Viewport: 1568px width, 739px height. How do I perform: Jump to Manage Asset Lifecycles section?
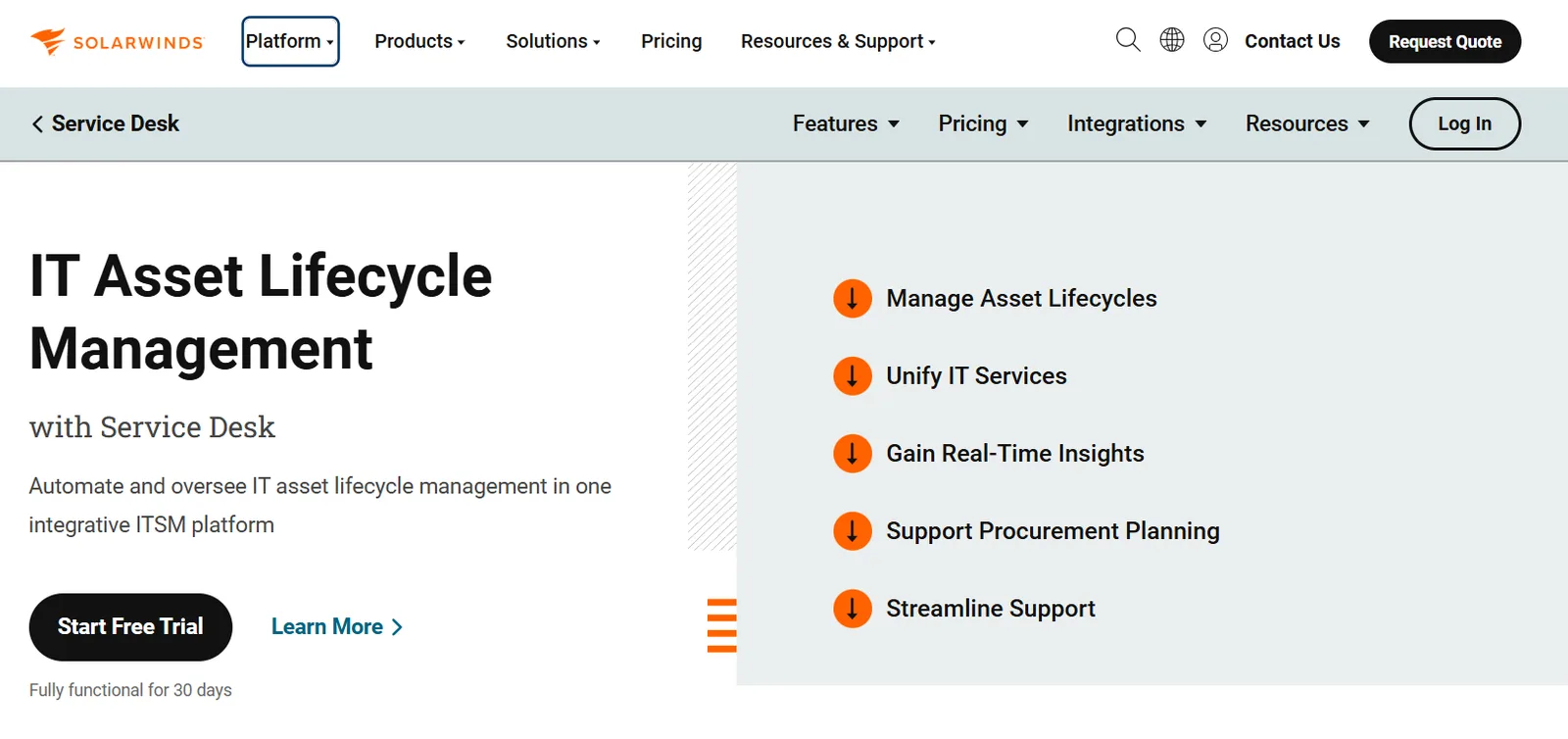click(x=1021, y=298)
